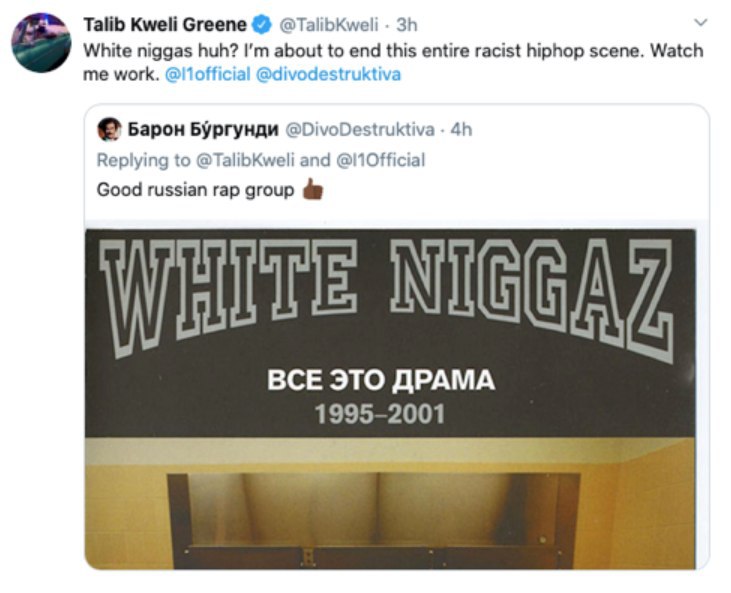Viewport: 731px width, 593px height.
Task: Follow the @I1official mention link
Action: tap(207, 74)
